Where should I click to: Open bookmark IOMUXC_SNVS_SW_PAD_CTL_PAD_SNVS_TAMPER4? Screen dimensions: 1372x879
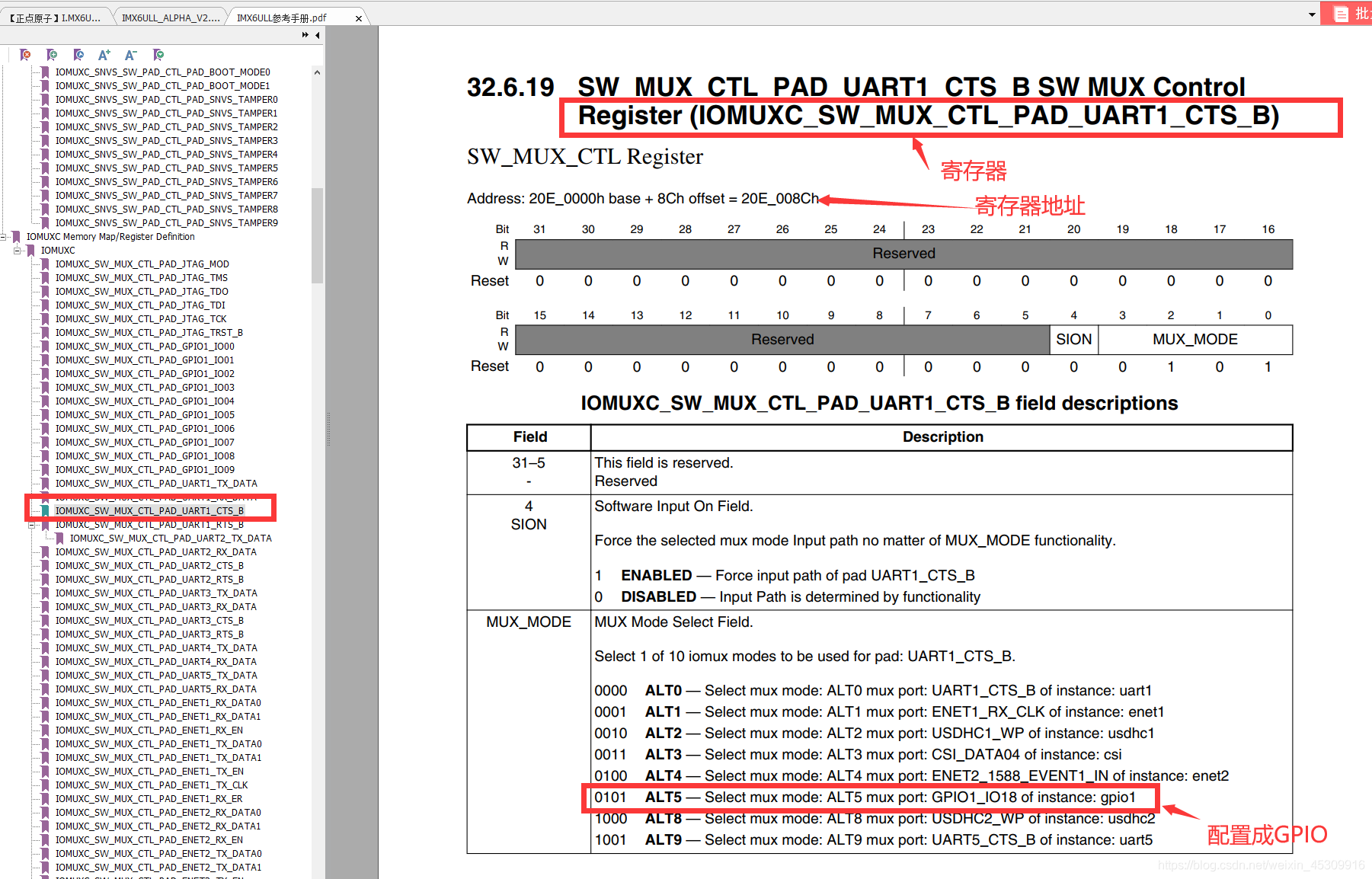[x=167, y=155]
